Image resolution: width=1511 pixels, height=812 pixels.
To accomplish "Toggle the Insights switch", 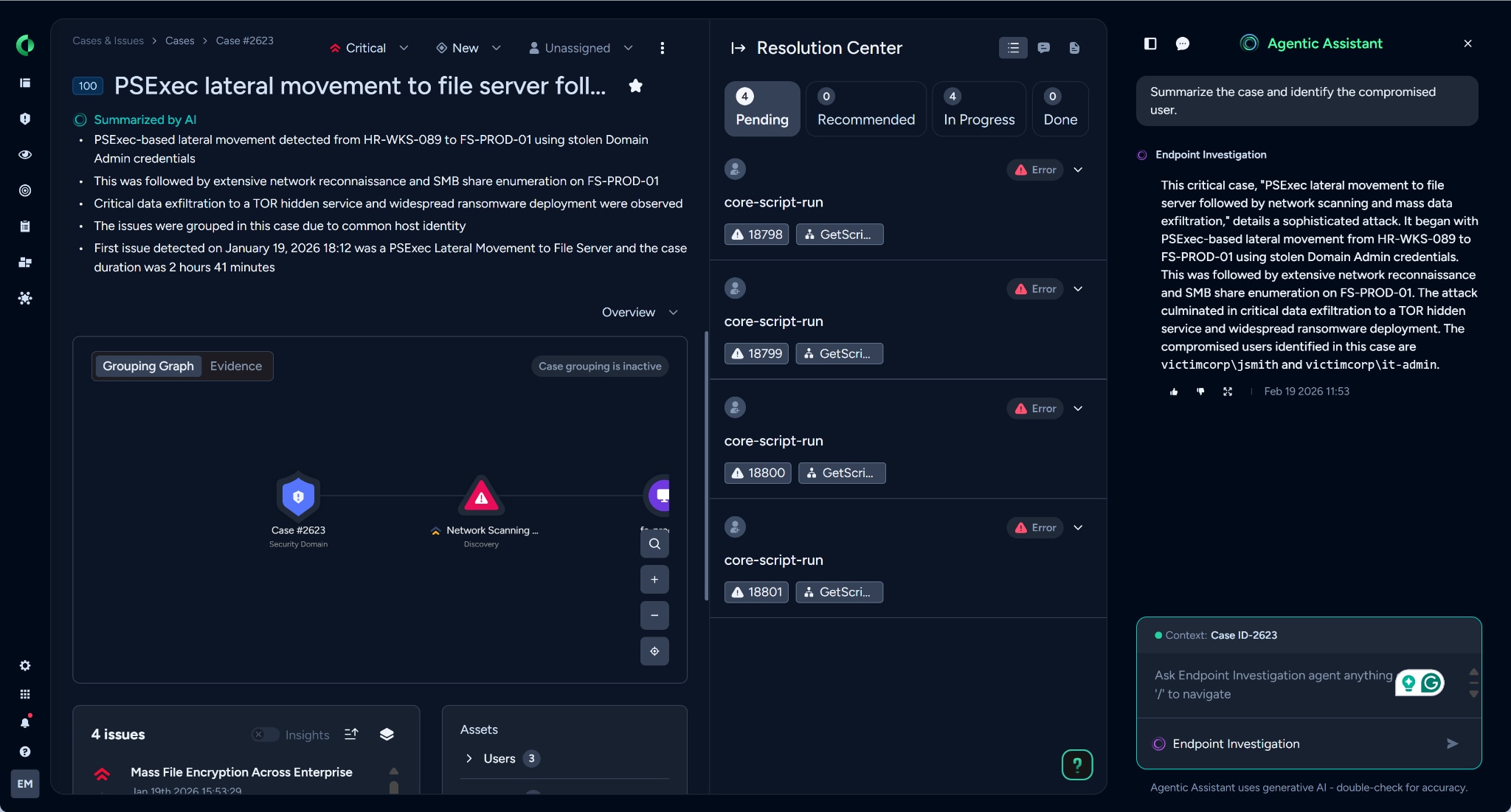I will coord(265,735).
